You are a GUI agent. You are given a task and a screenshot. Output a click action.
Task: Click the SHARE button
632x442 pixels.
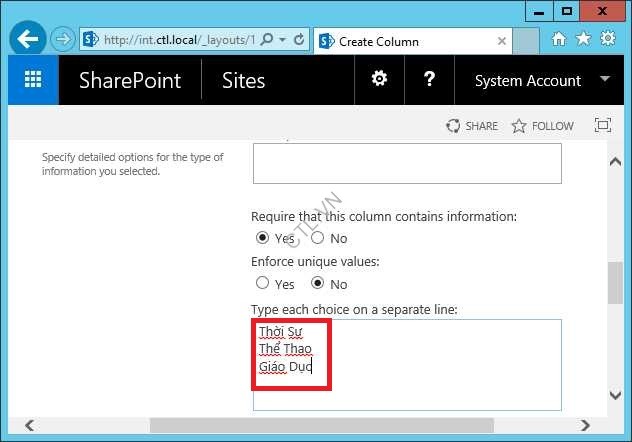click(472, 126)
